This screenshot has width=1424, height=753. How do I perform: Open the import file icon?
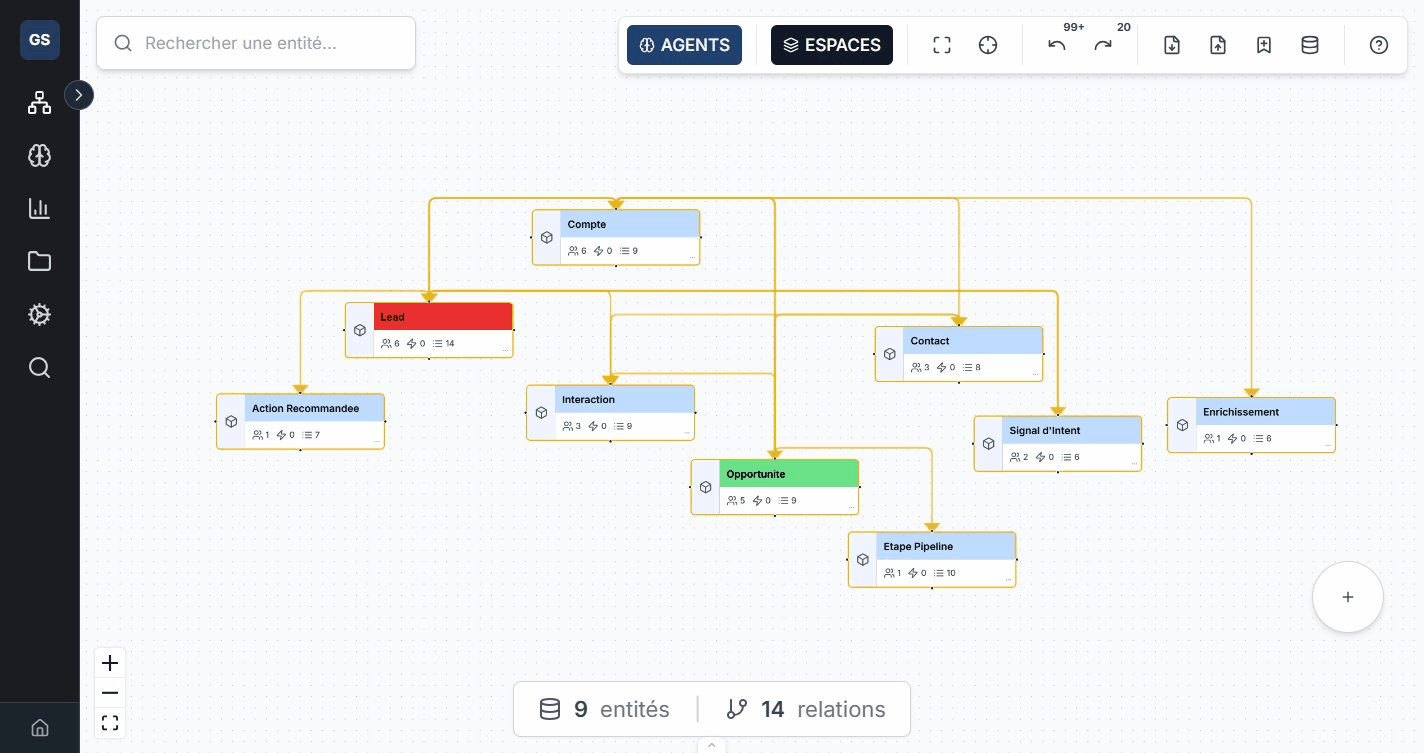(1218, 45)
